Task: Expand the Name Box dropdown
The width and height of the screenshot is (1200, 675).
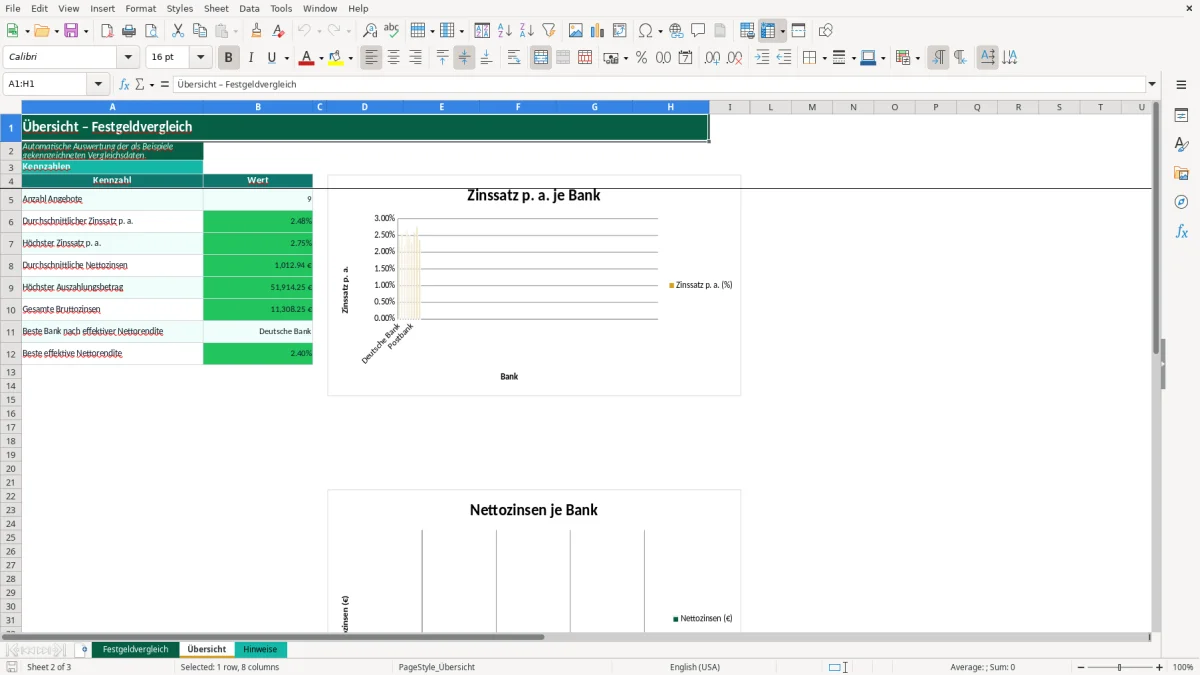Action: tap(98, 85)
